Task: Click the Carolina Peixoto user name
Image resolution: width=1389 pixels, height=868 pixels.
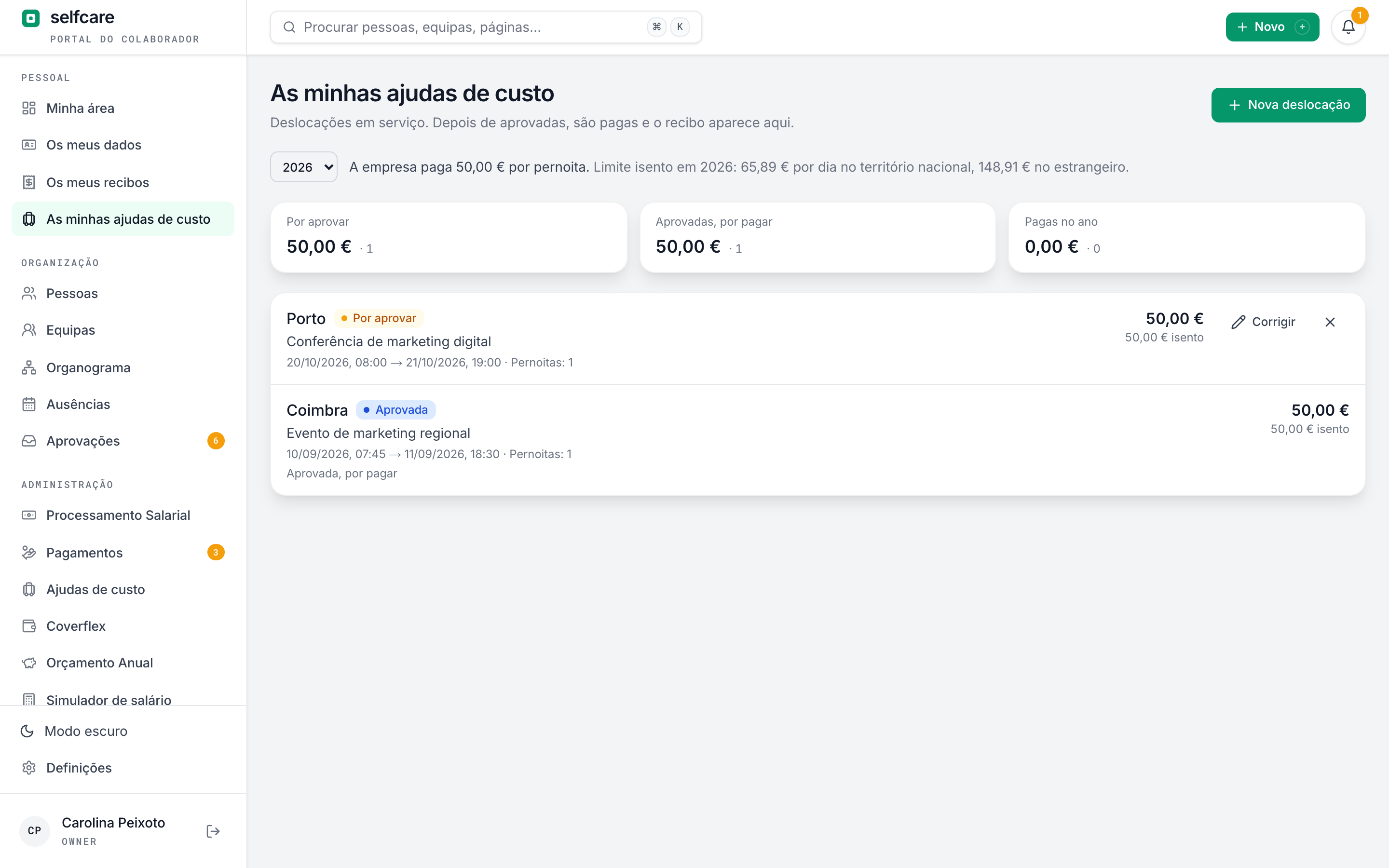Action: (113, 823)
